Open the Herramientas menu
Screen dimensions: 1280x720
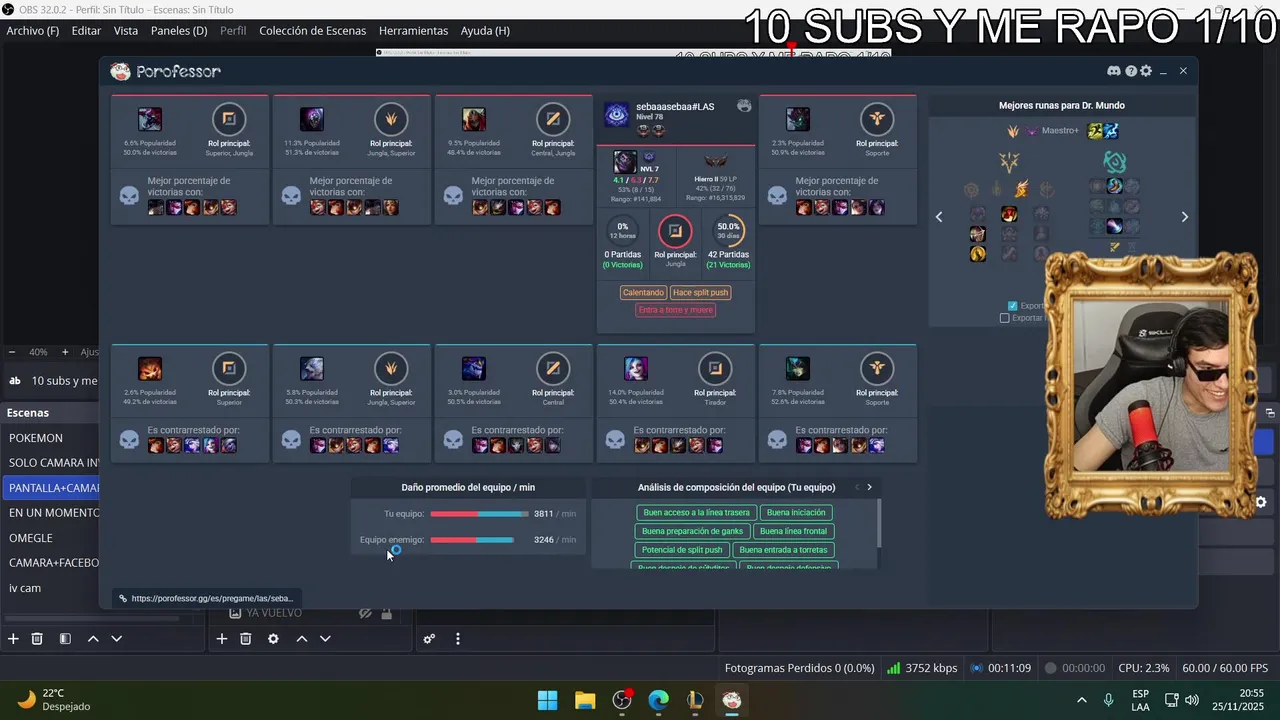[x=413, y=31]
